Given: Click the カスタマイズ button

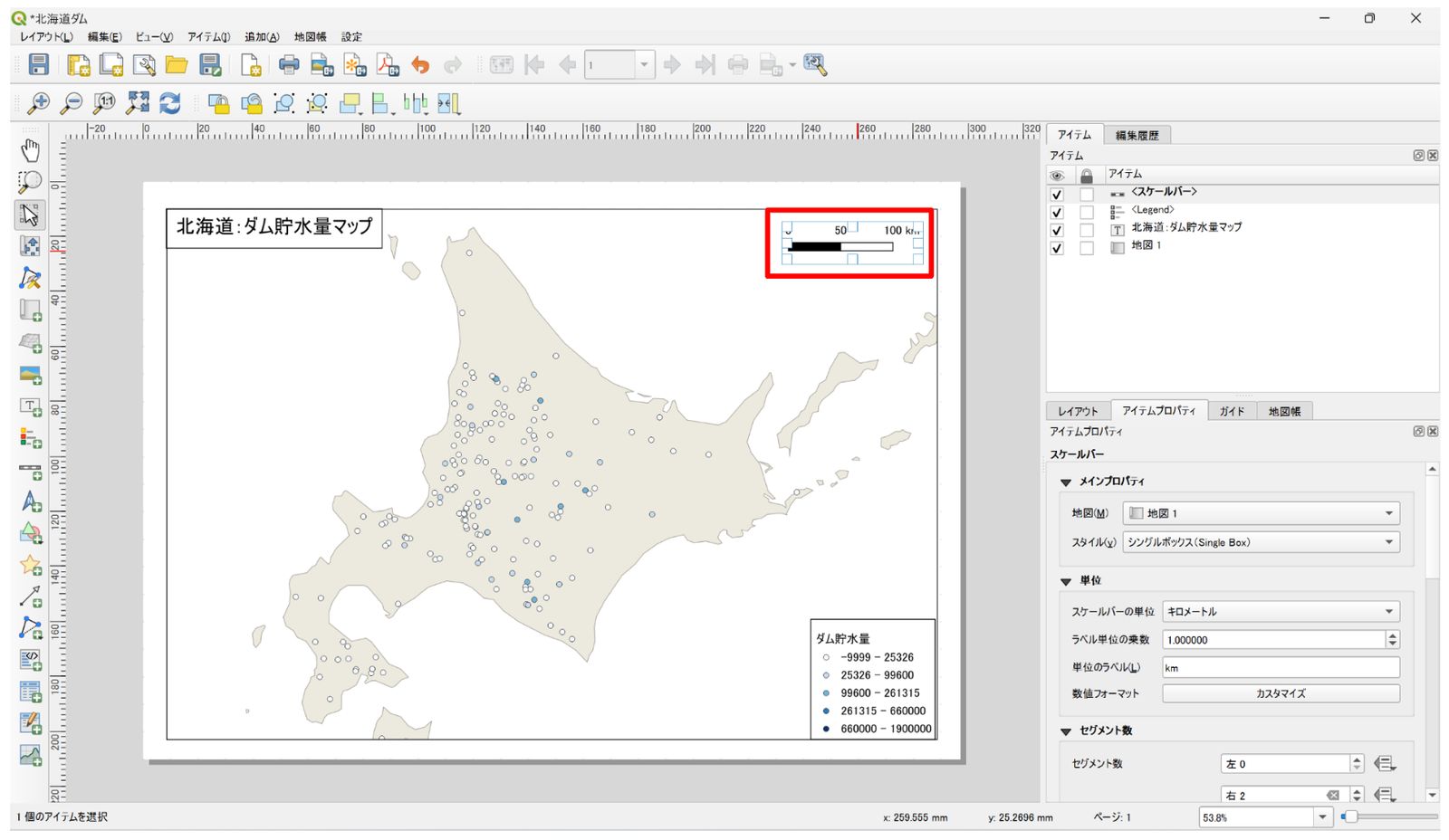Looking at the screenshot, I should tap(1281, 693).
